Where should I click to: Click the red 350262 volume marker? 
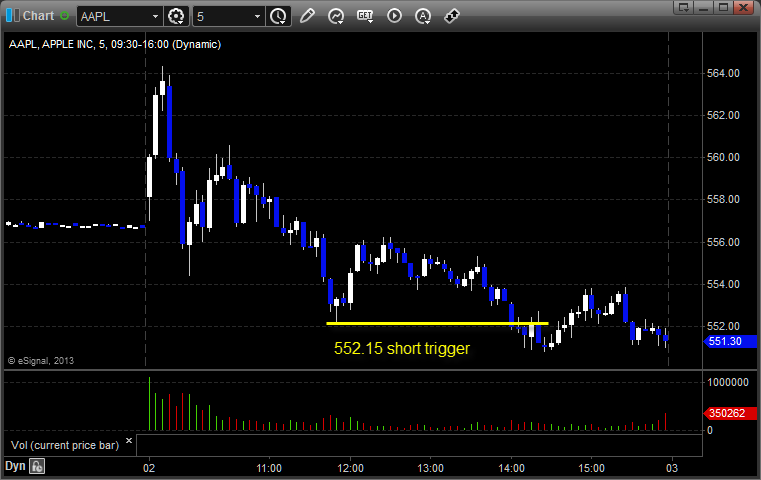730,413
